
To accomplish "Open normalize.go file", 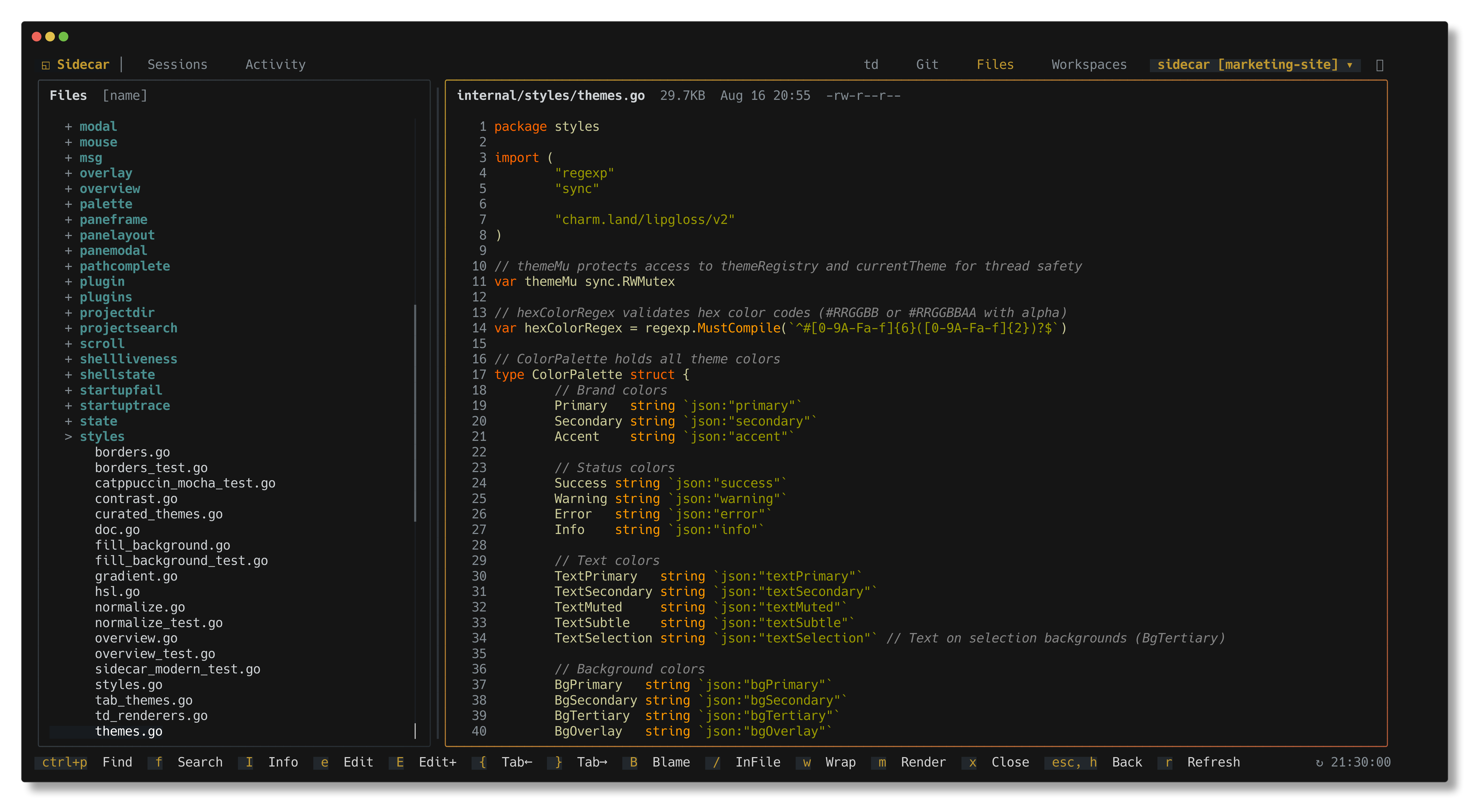I will pos(139,607).
